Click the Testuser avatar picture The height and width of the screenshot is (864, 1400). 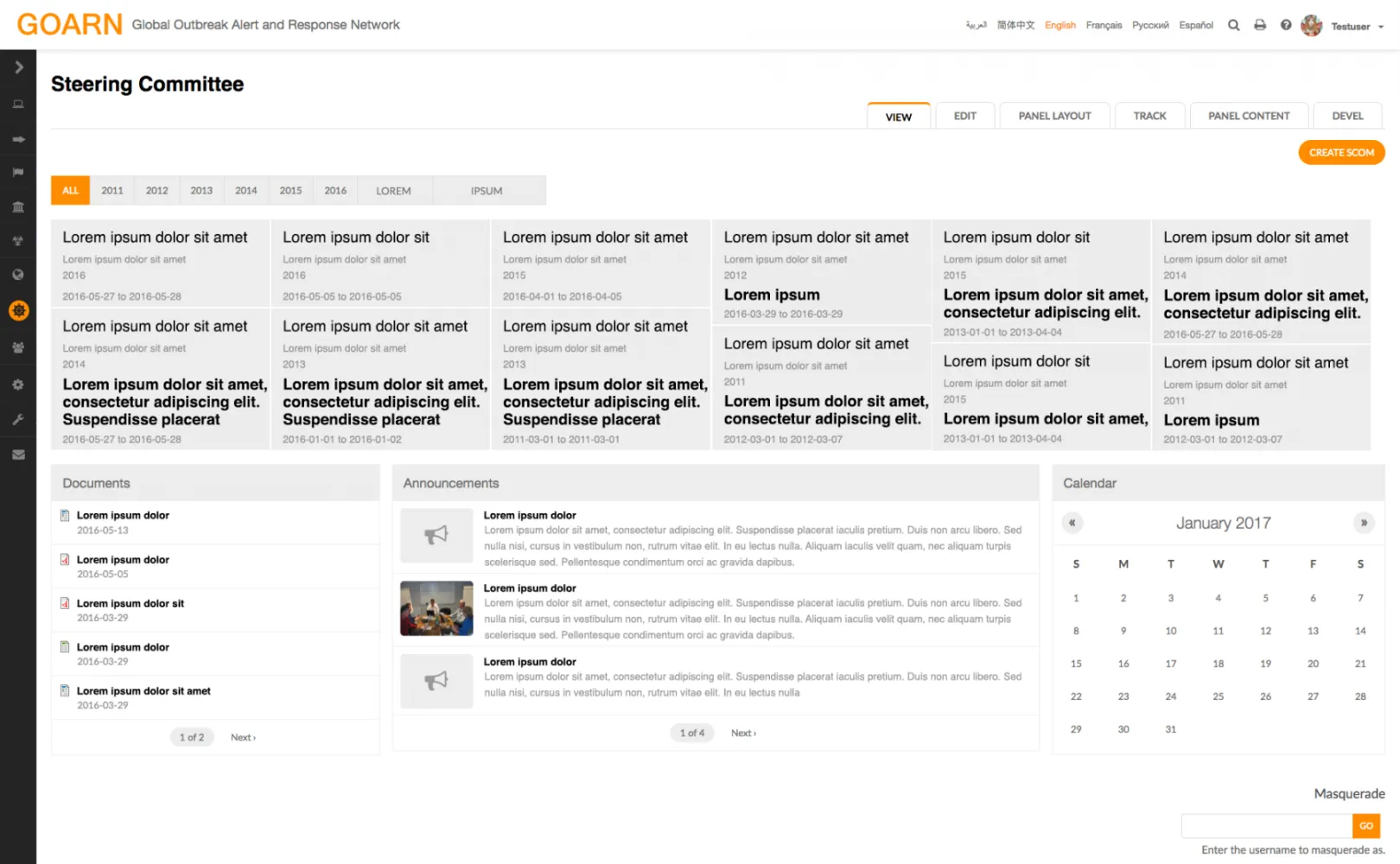point(1311,26)
